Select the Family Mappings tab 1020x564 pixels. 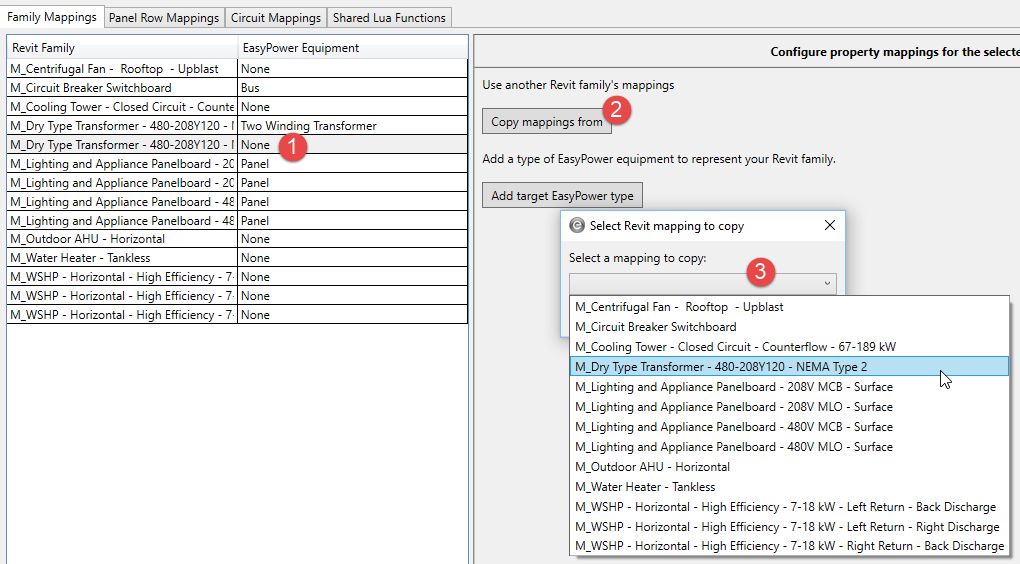(52, 18)
